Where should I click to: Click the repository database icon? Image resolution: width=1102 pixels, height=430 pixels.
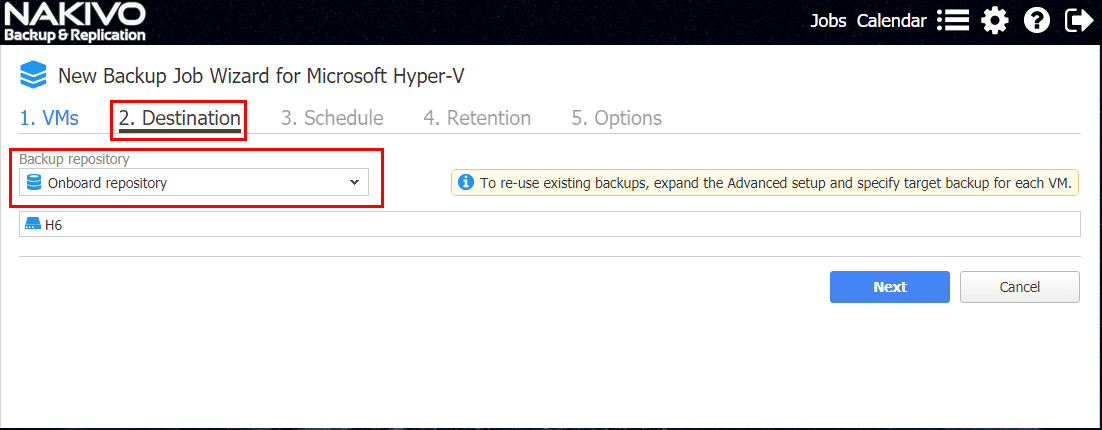coord(34,183)
